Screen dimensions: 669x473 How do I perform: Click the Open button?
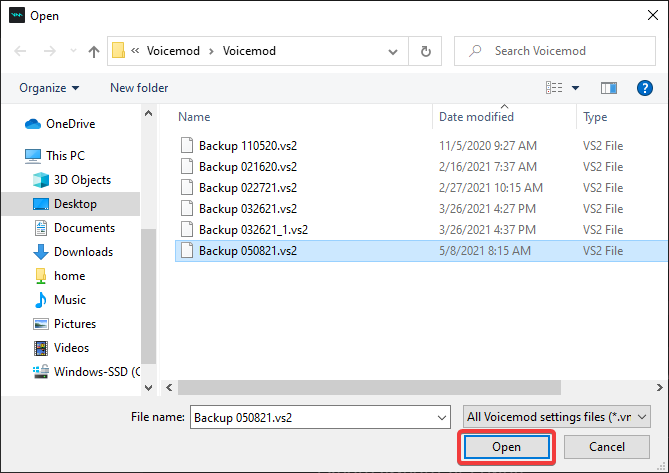(x=506, y=447)
